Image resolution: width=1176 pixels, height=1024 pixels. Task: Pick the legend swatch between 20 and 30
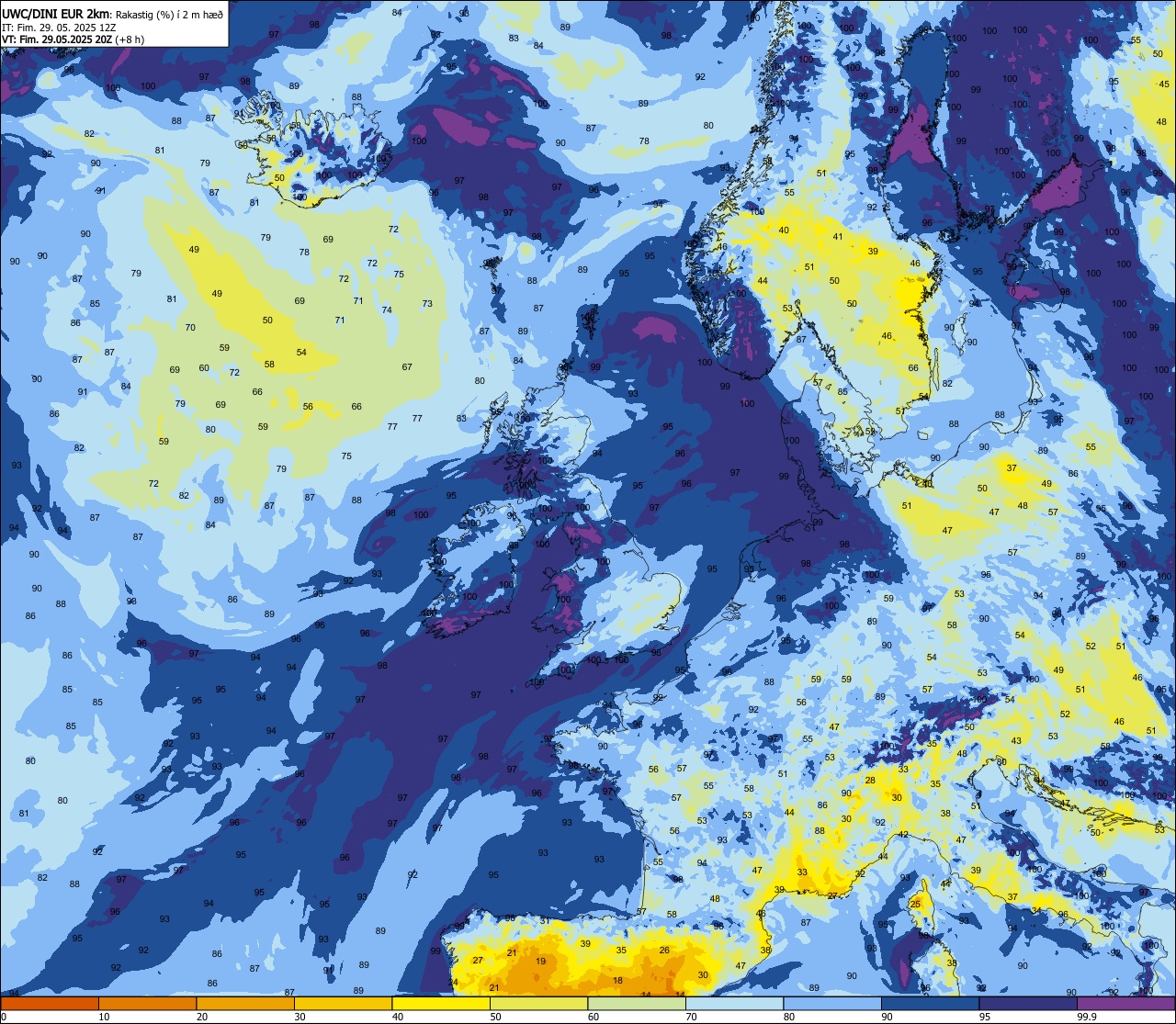coord(245,1004)
